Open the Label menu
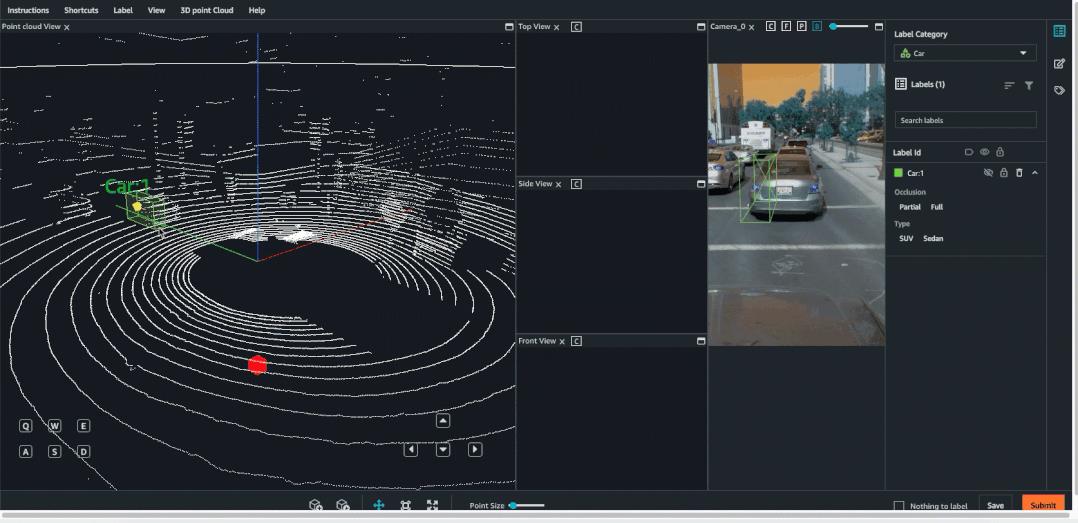Viewport: 1078px width, 523px height. click(123, 10)
